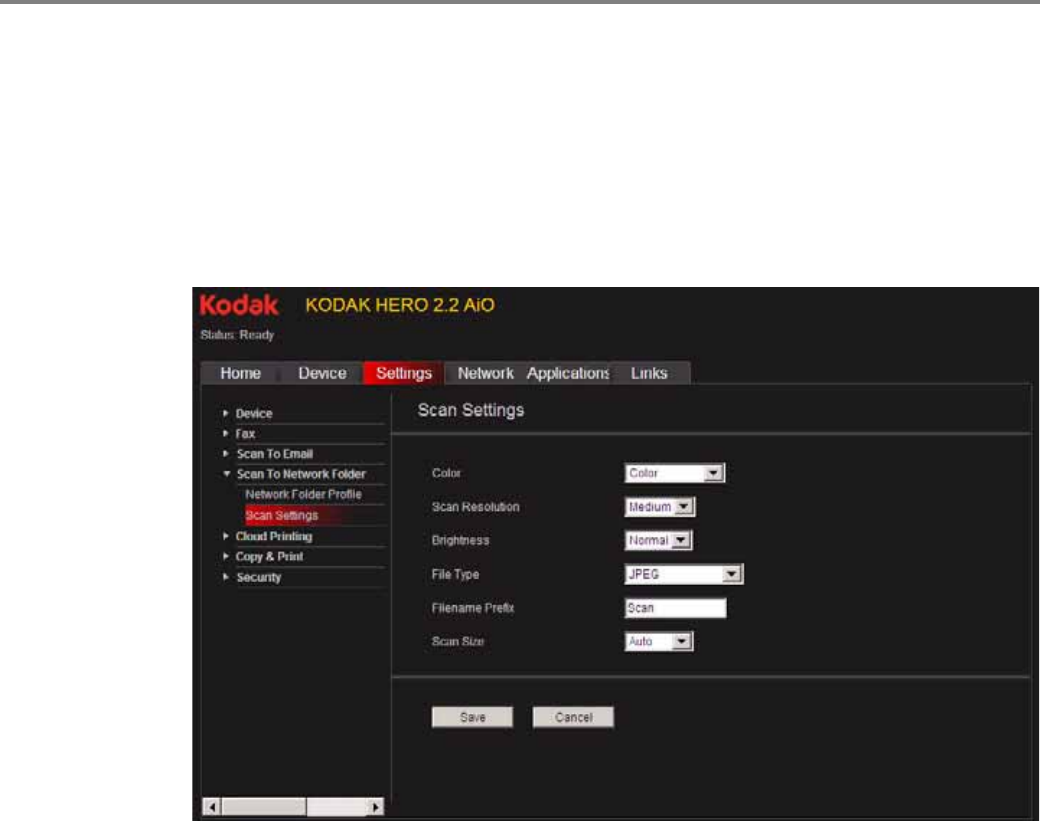The width and height of the screenshot is (1040, 821).
Task: Cancel the scan settings changes
Action: click(573, 717)
